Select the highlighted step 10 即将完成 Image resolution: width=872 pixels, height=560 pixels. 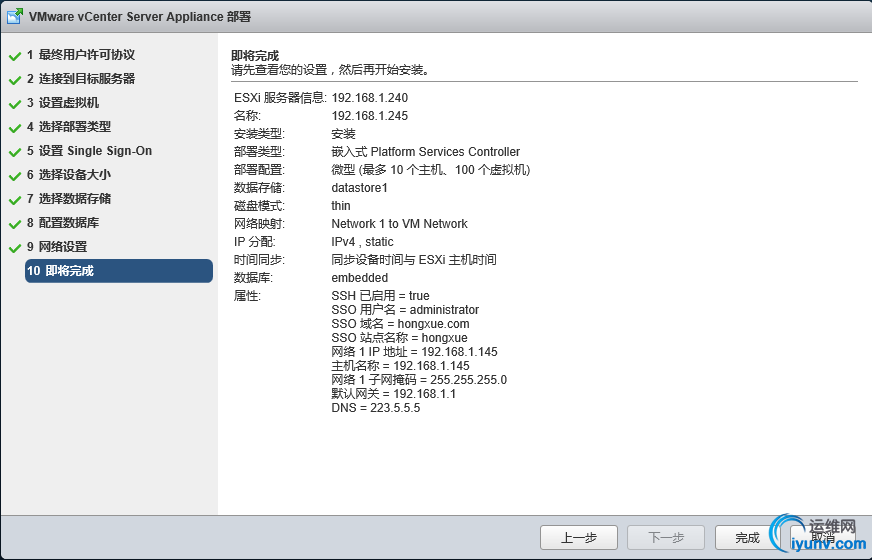(x=118, y=271)
